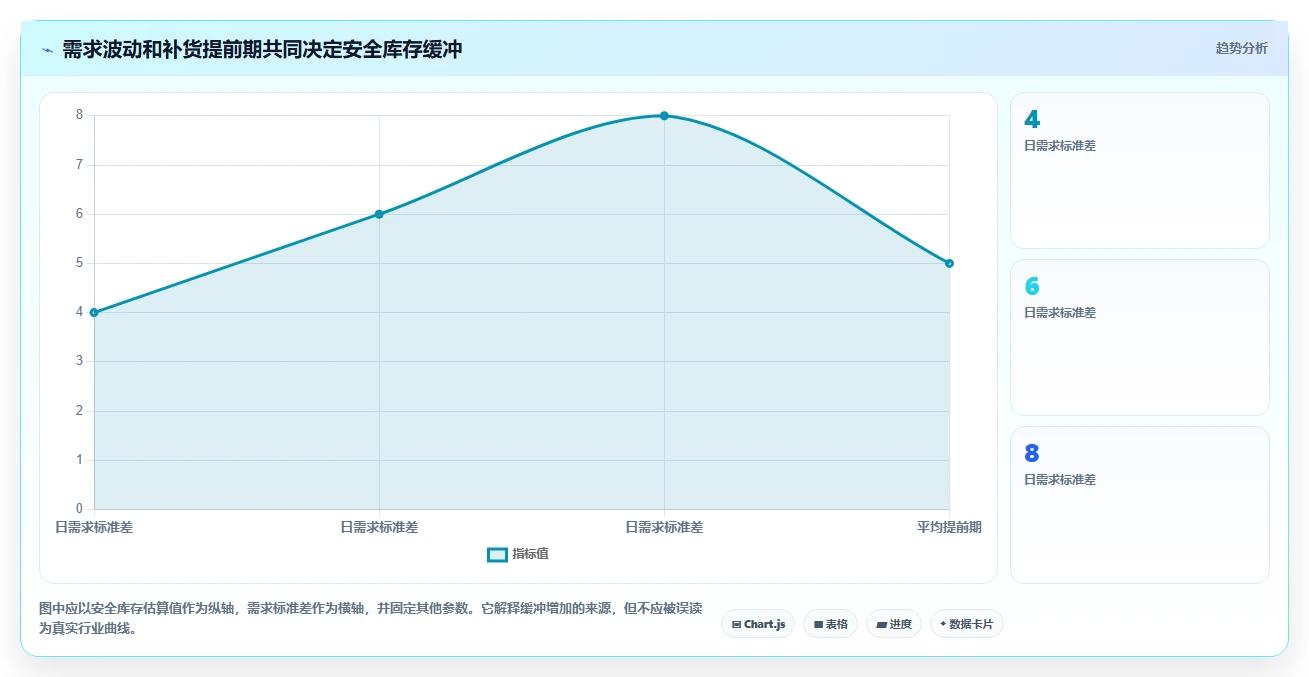This screenshot has height=677, width=1309.
Task: Click the chart data point at value 6
Action: point(379,214)
